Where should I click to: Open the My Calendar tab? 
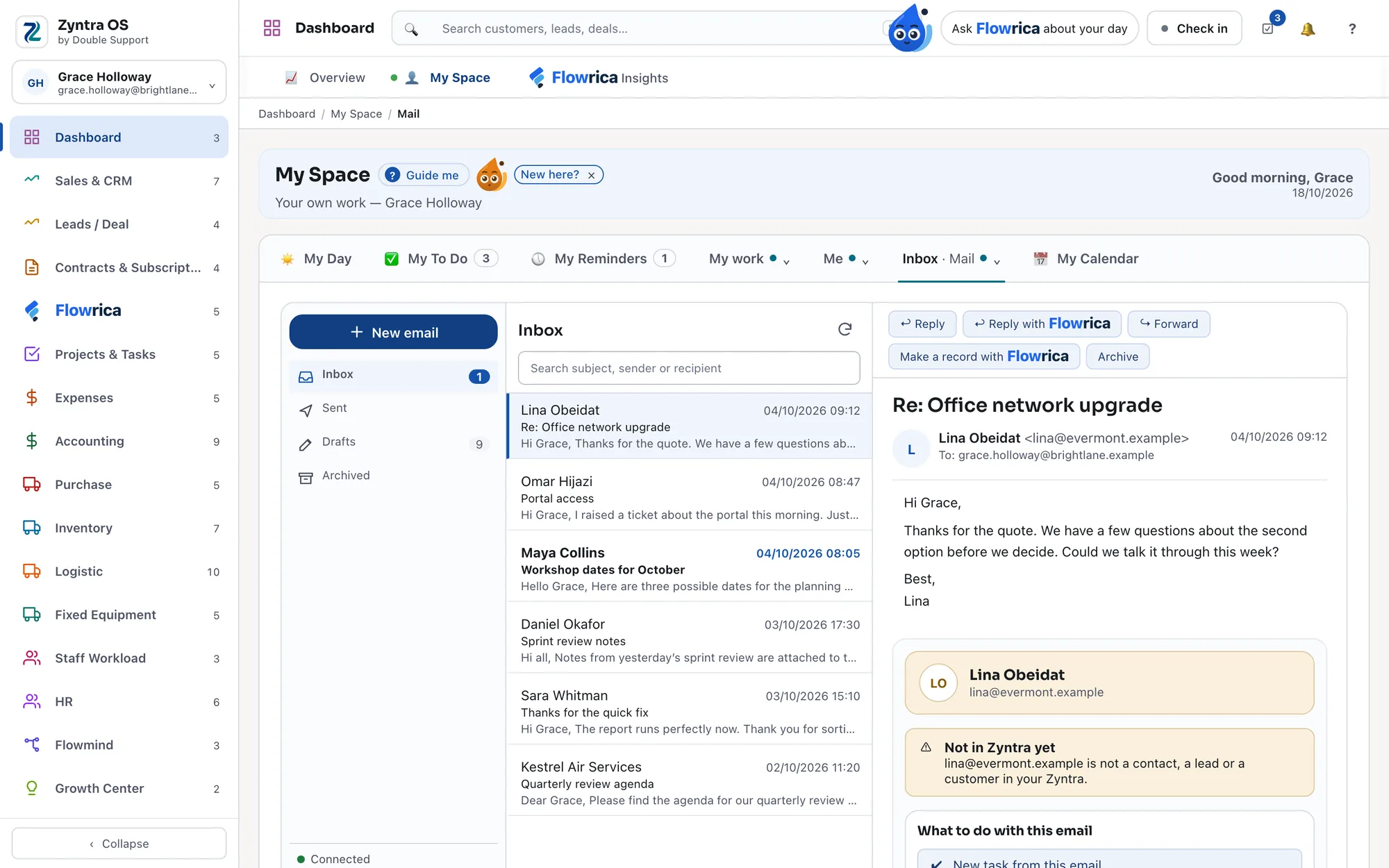(1086, 259)
